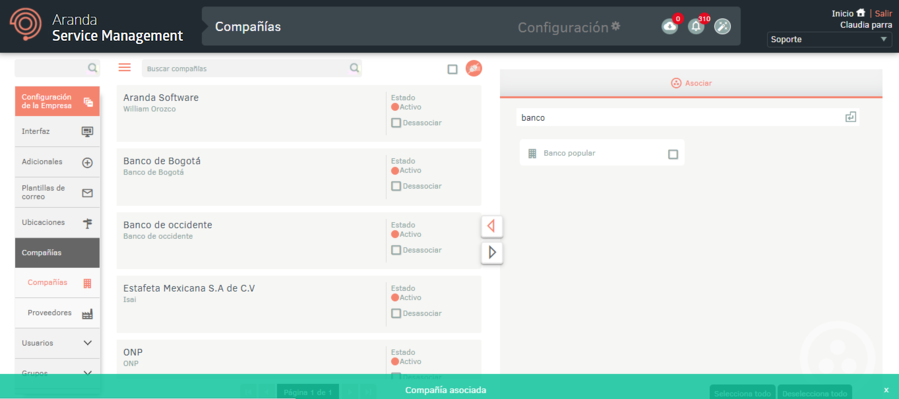Click William Orozco under Aranda Software

click(x=149, y=109)
